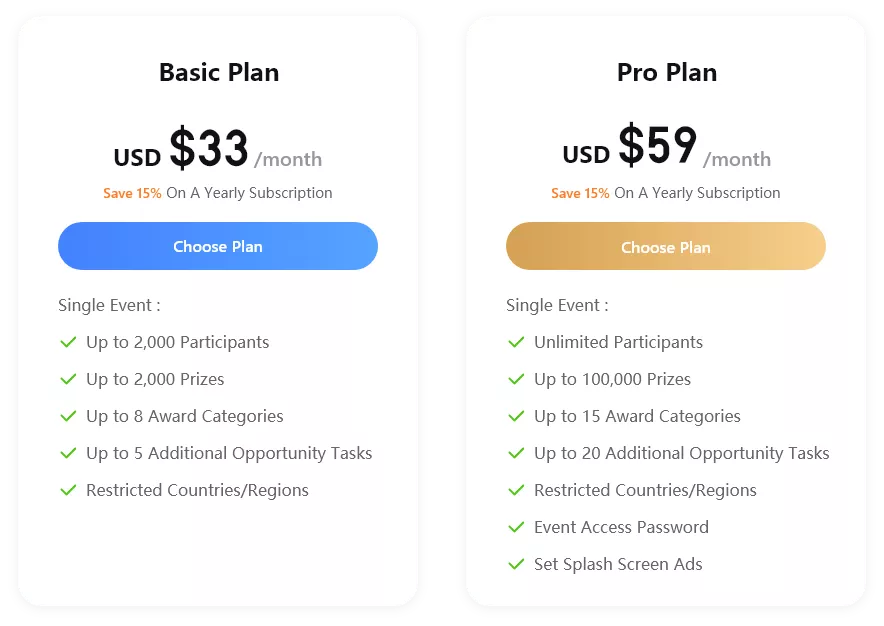The image size is (884, 626).
Task: Click checkmark beside Set Splash Screen Ads
Action: [x=516, y=564]
